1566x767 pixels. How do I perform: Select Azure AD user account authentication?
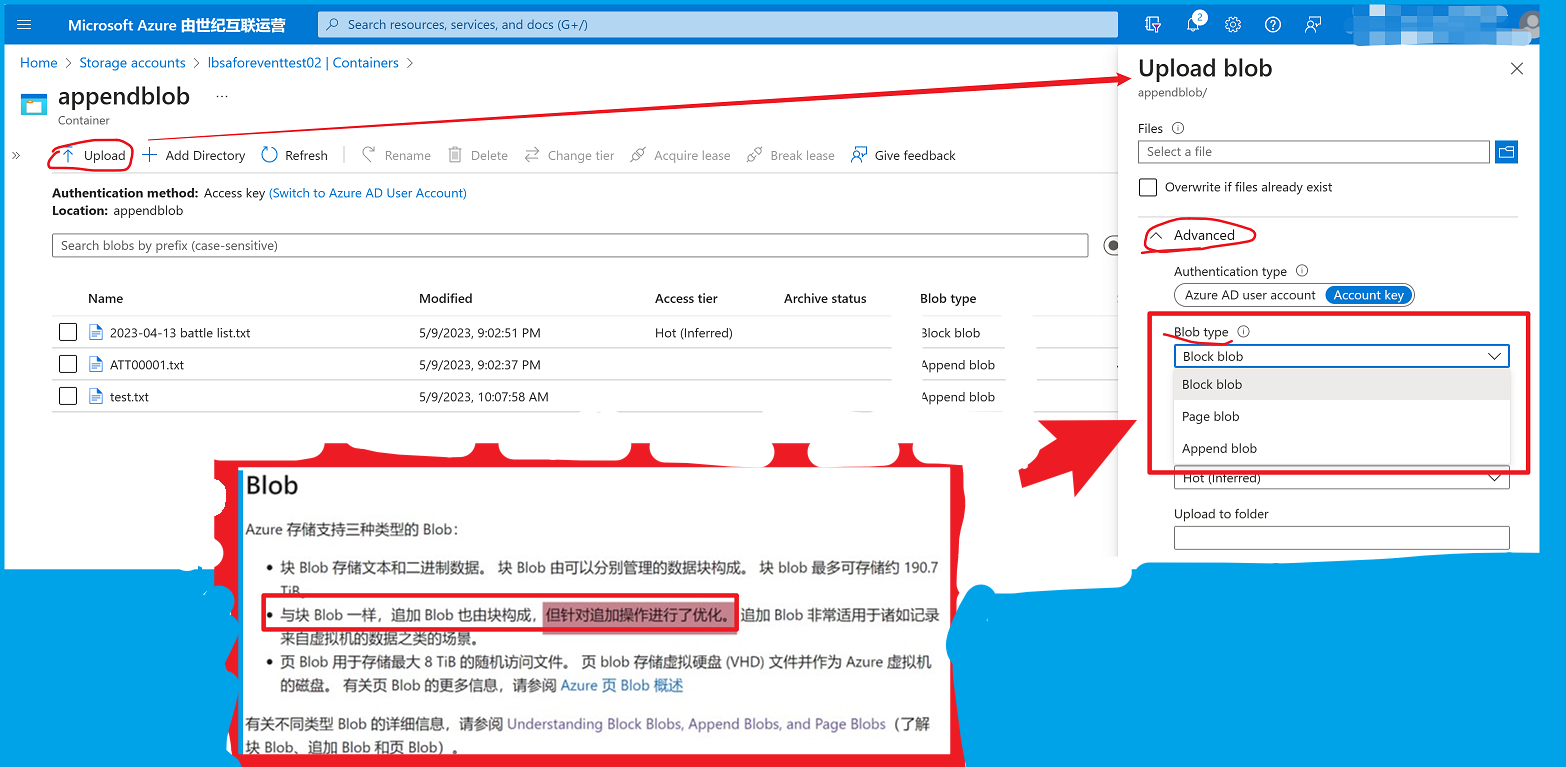pyautogui.click(x=1250, y=295)
